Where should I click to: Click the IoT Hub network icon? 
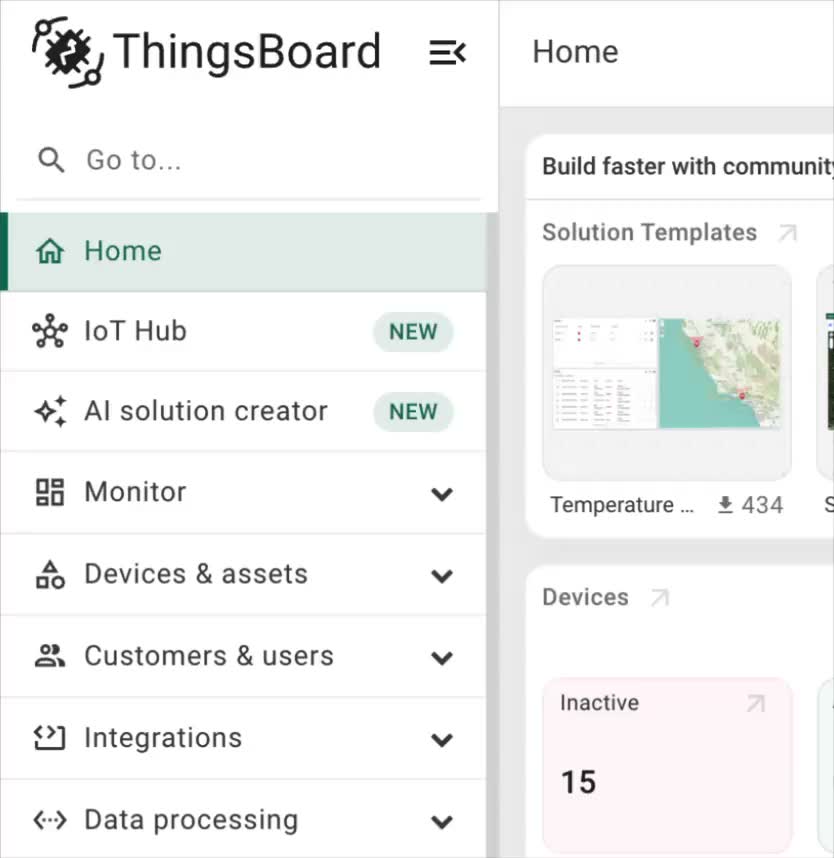(50, 331)
